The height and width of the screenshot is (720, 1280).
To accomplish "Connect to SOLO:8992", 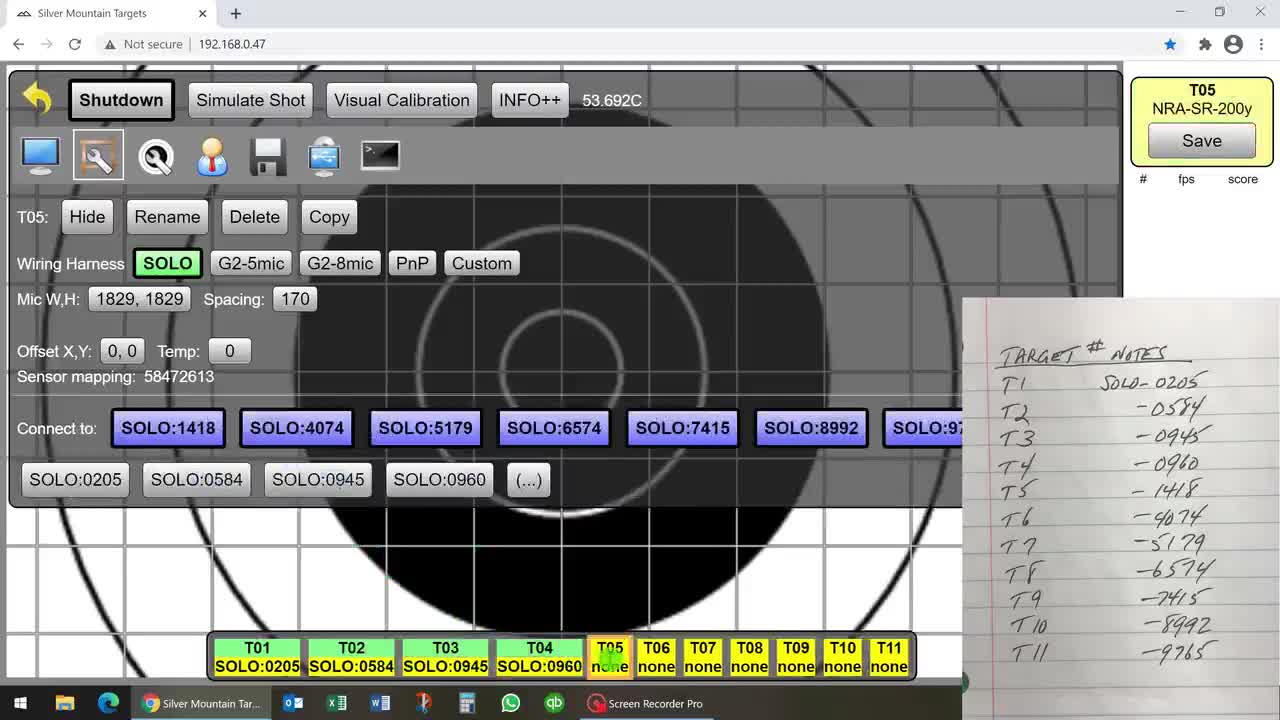I will click(811, 428).
